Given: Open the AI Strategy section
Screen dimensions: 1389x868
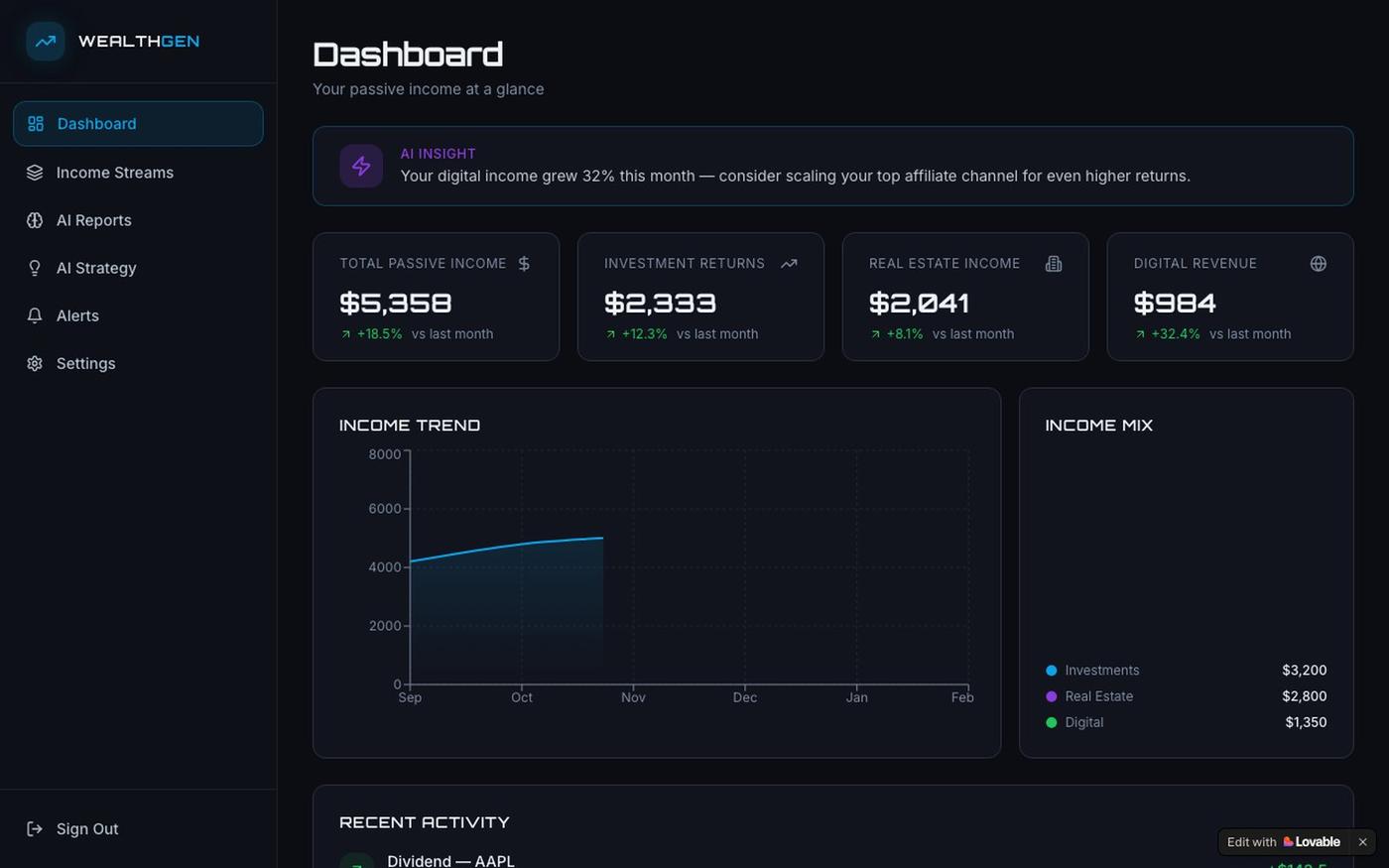Looking at the screenshot, I should 138,268.
